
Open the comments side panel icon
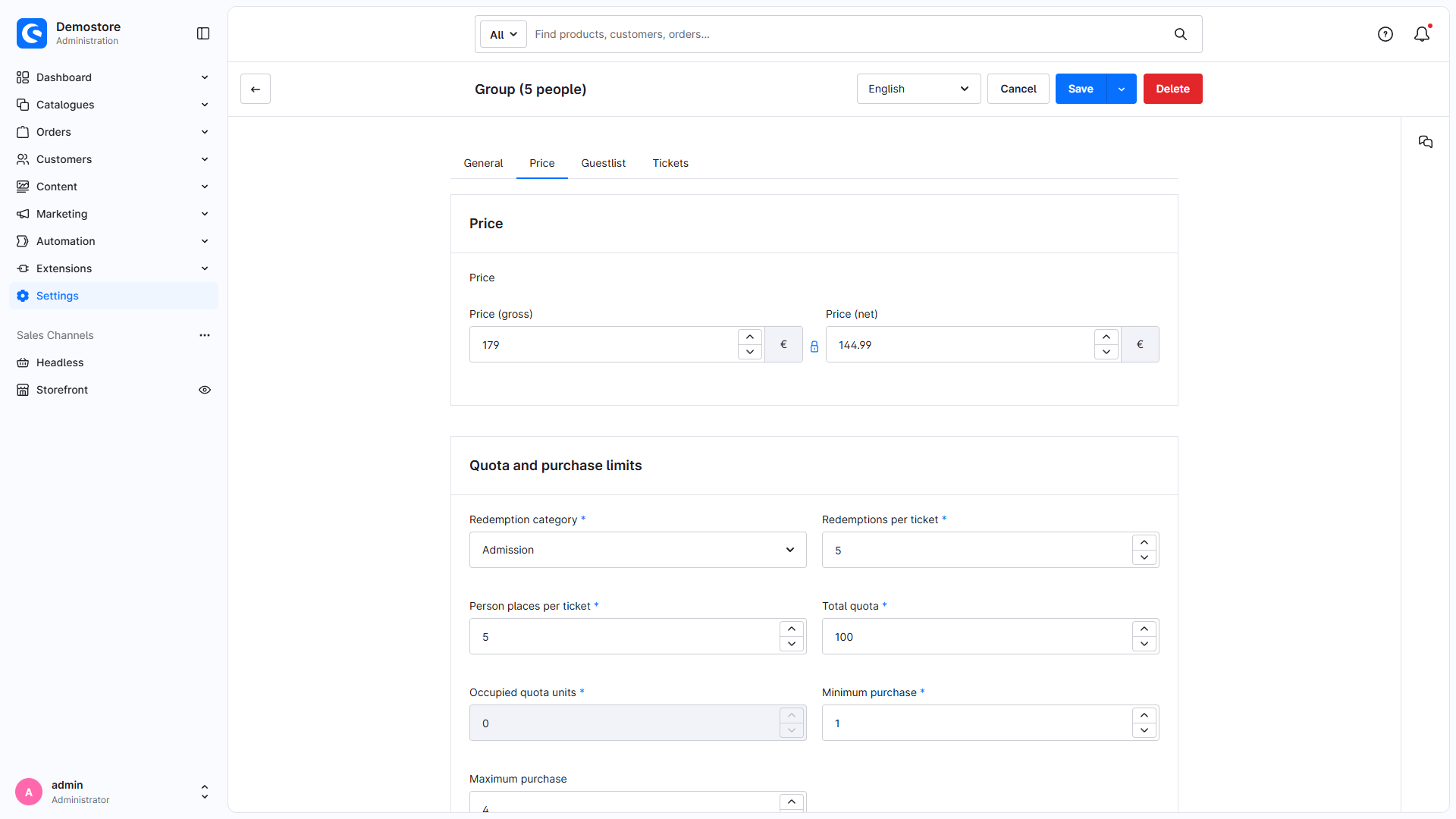click(x=1426, y=142)
